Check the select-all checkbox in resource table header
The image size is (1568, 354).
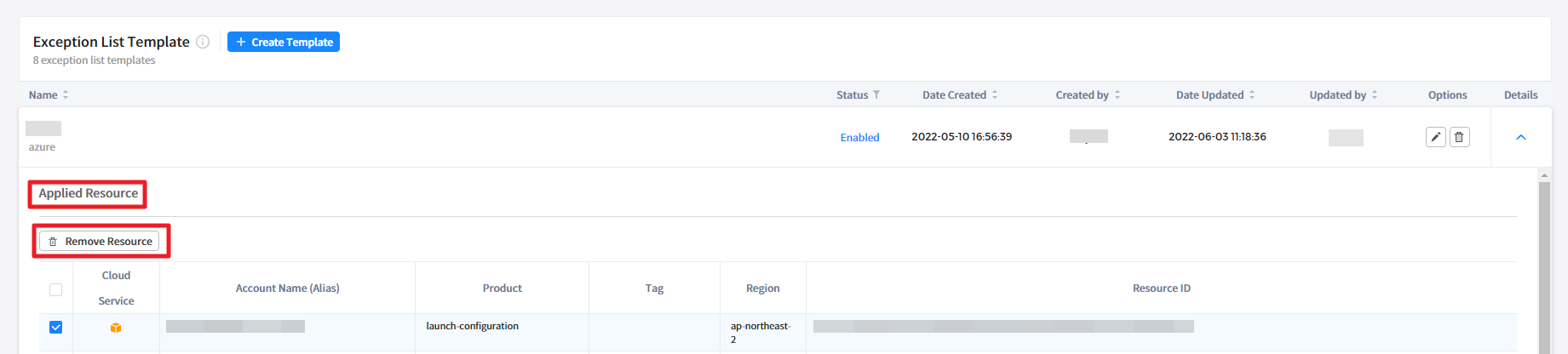[56, 289]
